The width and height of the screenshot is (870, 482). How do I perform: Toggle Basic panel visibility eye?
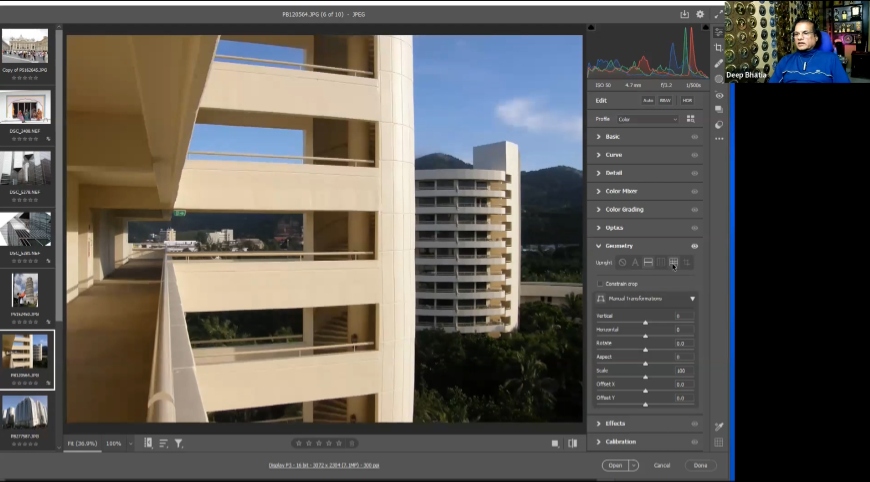695,137
